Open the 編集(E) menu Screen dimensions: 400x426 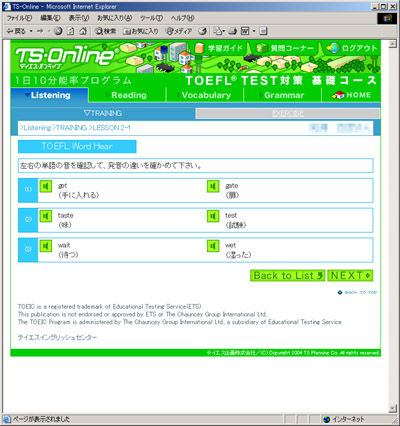pyautogui.click(x=50, y=18)
